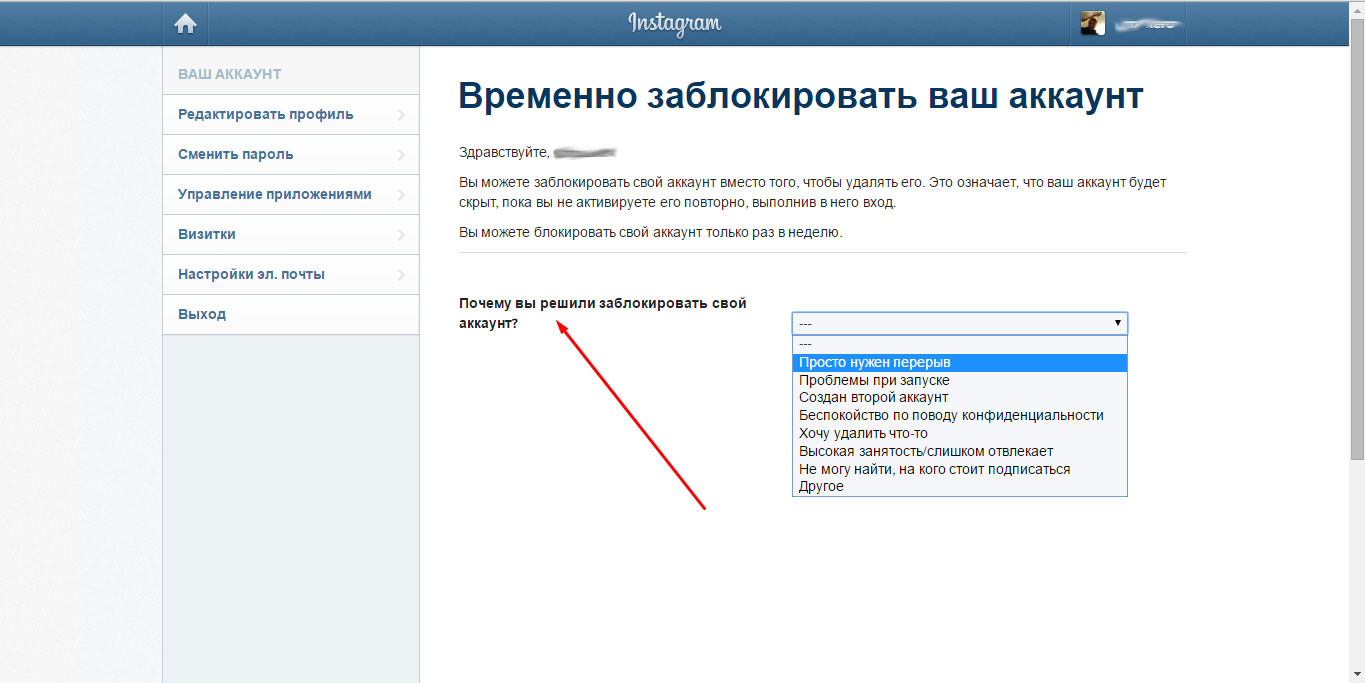Click chevron beside 'Настройки эл. почты'

point(401,275)
